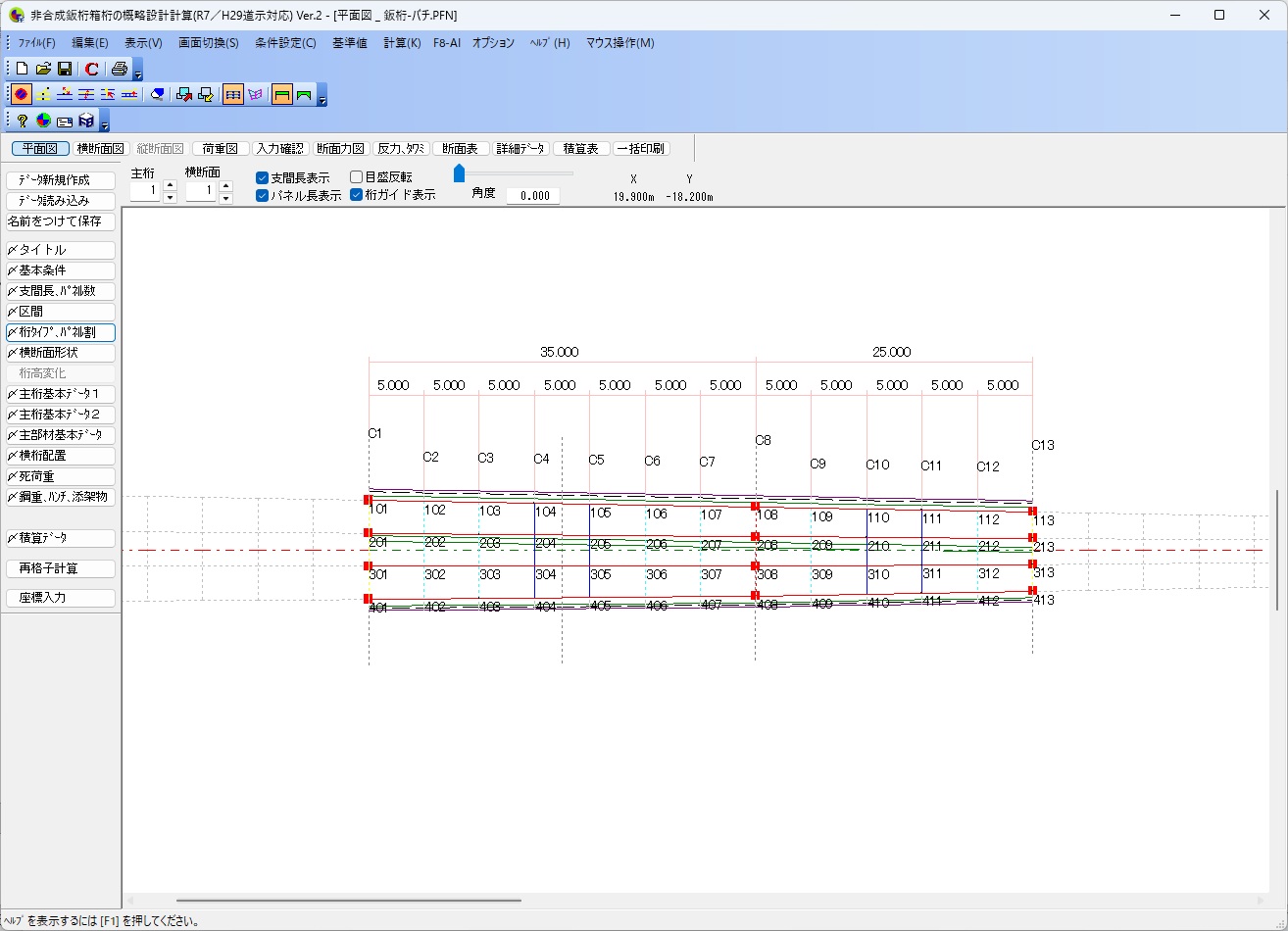The height and width of the screenshot is (931, 1288).
Task: Click the blue lines with vertical red arrow icon
Action: 86,94
